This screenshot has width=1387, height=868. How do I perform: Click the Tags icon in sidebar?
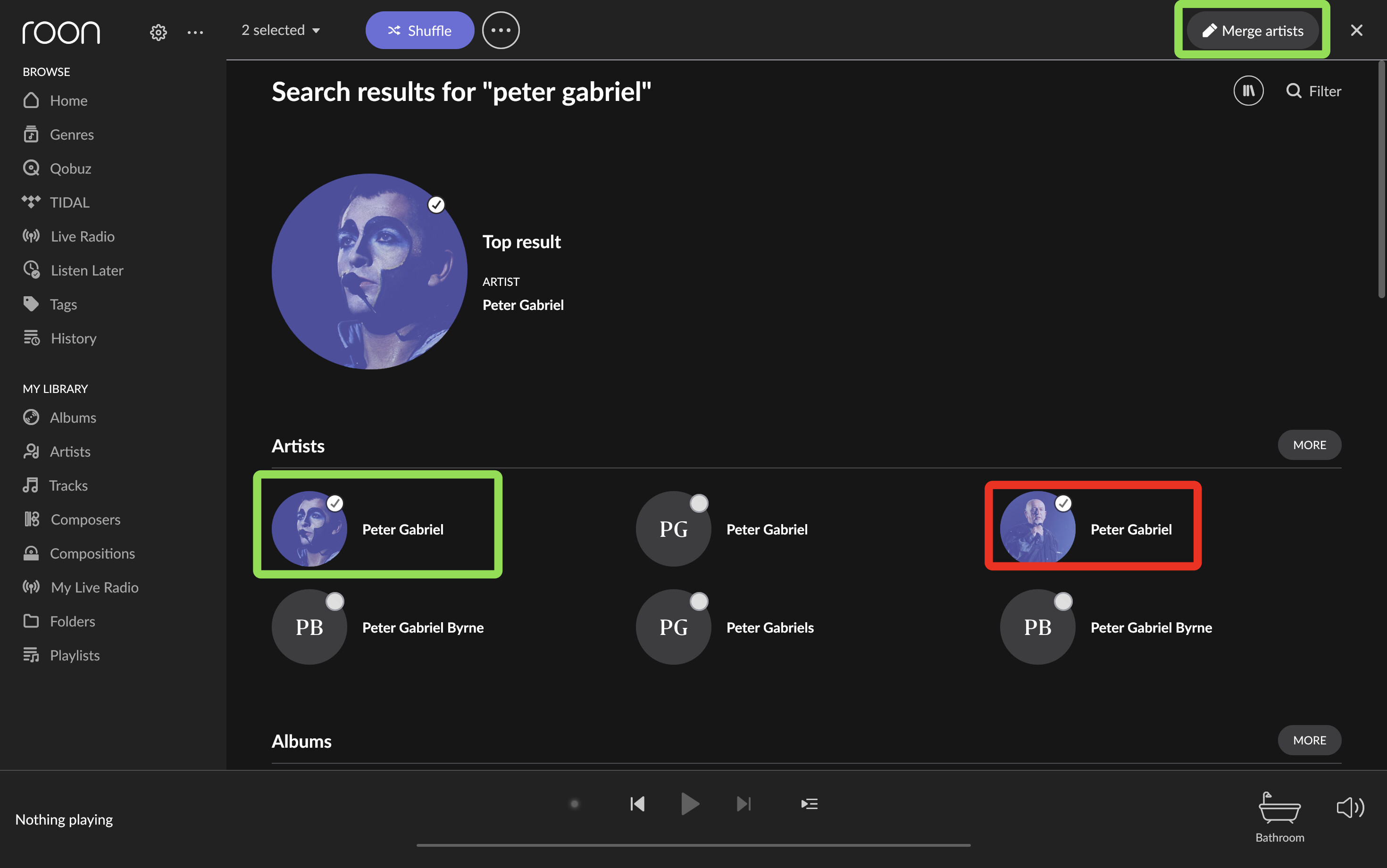pos(31,304)
